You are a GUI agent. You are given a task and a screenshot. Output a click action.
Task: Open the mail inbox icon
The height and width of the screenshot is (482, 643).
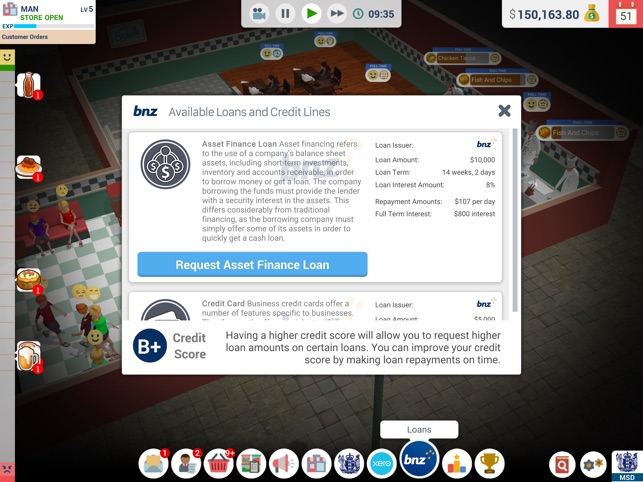point(153,464)
